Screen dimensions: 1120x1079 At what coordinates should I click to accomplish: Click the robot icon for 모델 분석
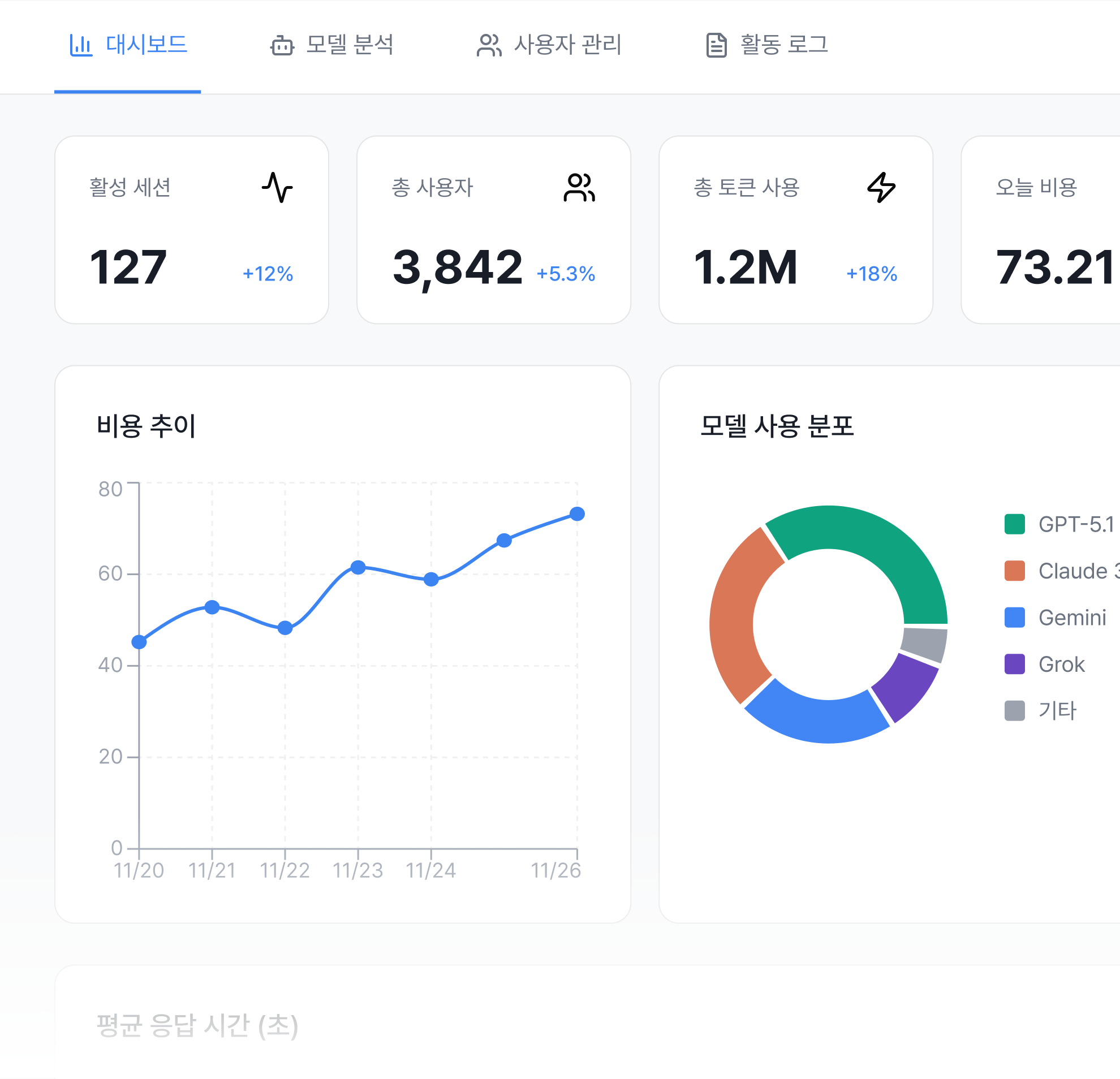(x=282, y=46)
